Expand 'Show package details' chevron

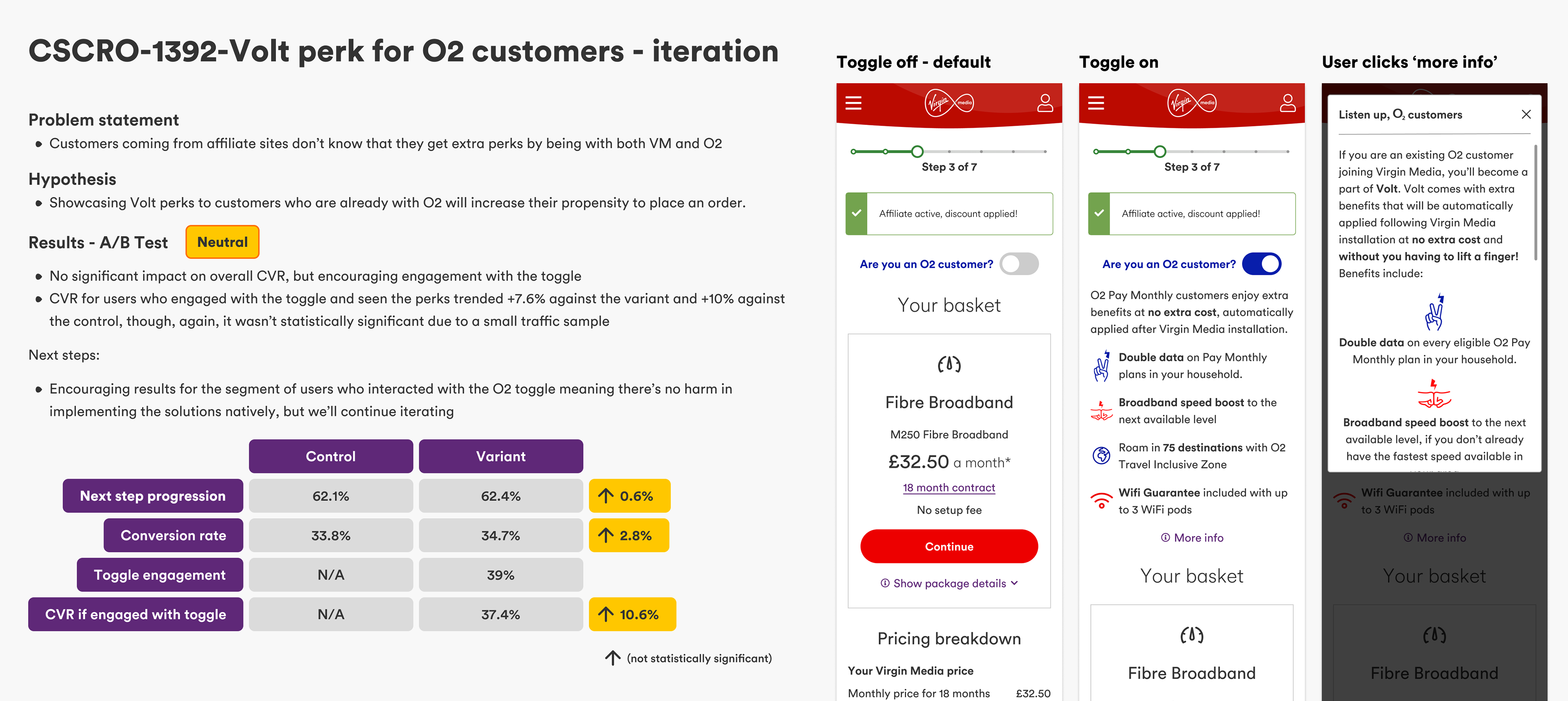click(x=1014, y=583)
